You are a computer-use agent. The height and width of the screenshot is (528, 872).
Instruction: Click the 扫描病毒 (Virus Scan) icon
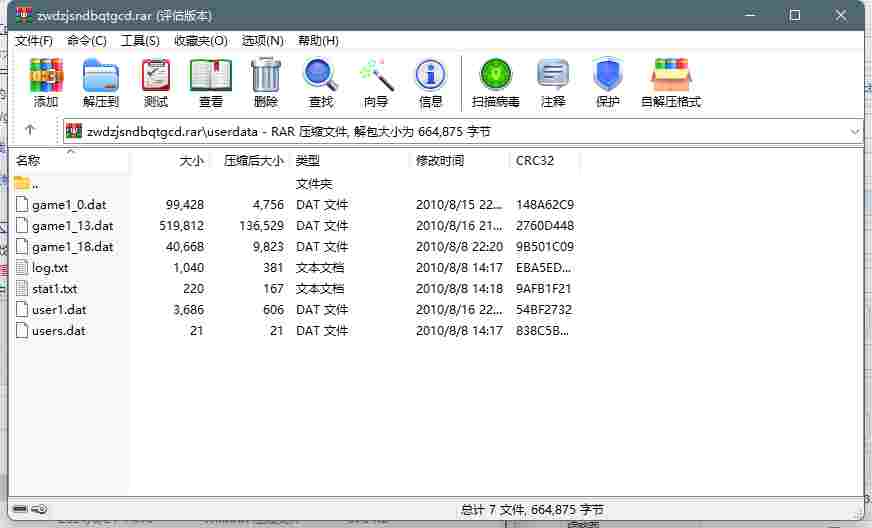click(x=496, y=75)
